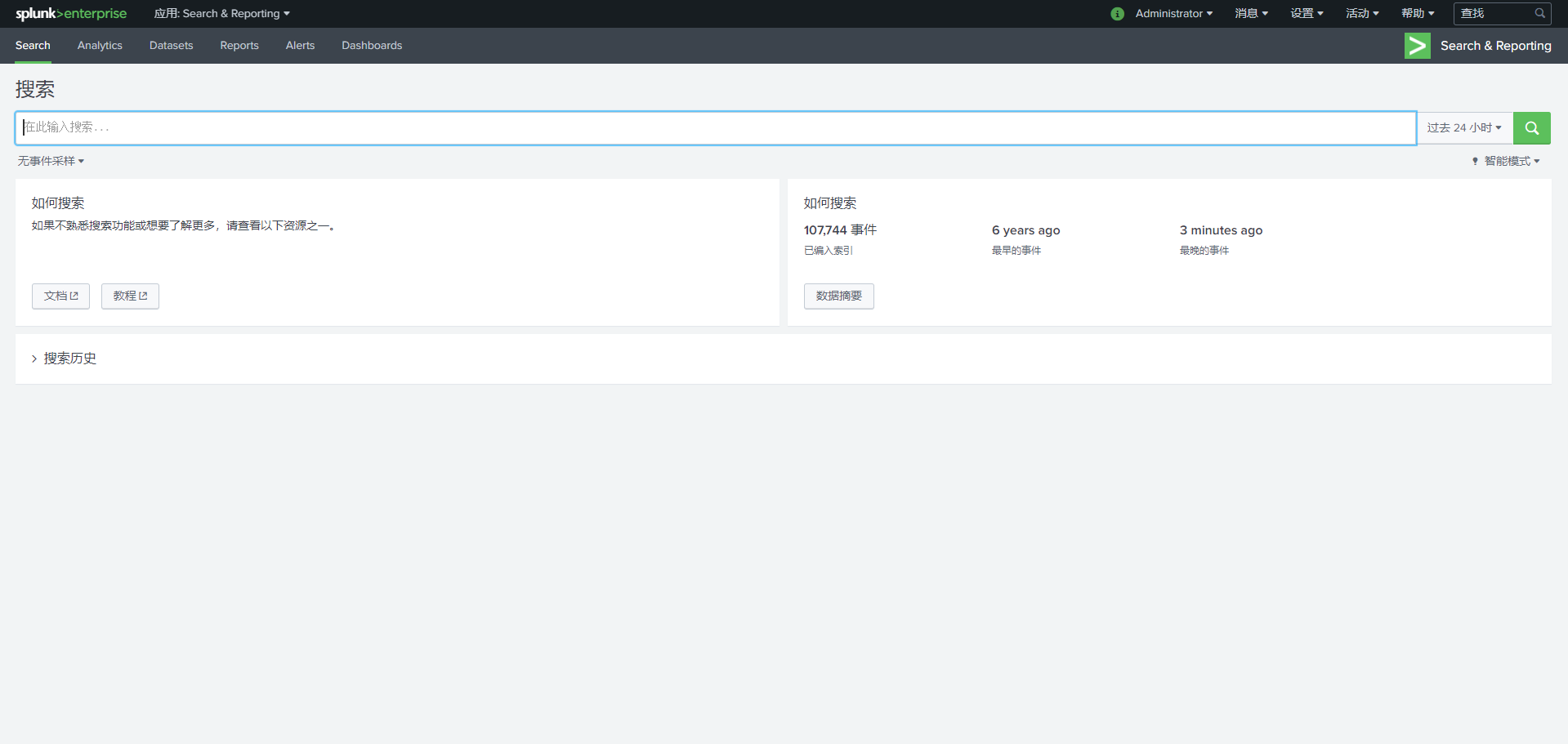The image size is (1568, 744).
Task: Open the 无事件采样 sampling dropdown
Action: (50, 161)
